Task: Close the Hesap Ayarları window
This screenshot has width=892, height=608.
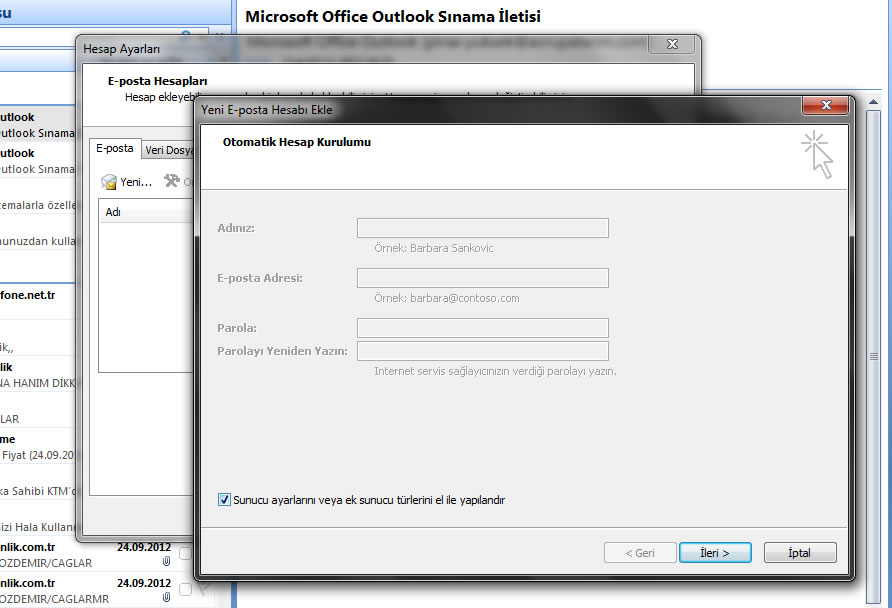Action: point(672,46)
